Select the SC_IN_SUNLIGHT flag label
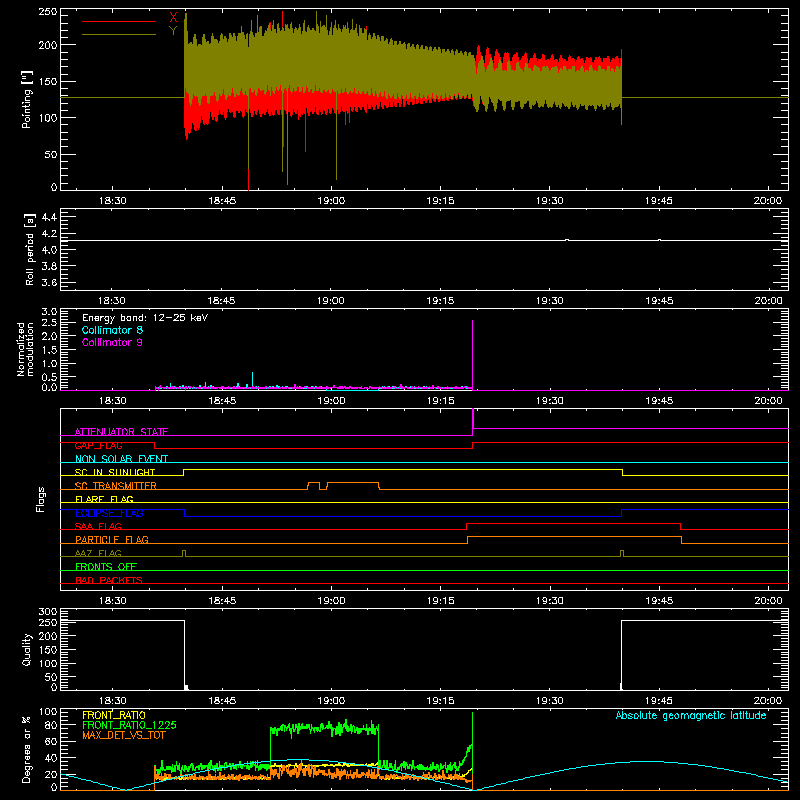The width and height of the screenshot is (800, 800). pos(115,472)
